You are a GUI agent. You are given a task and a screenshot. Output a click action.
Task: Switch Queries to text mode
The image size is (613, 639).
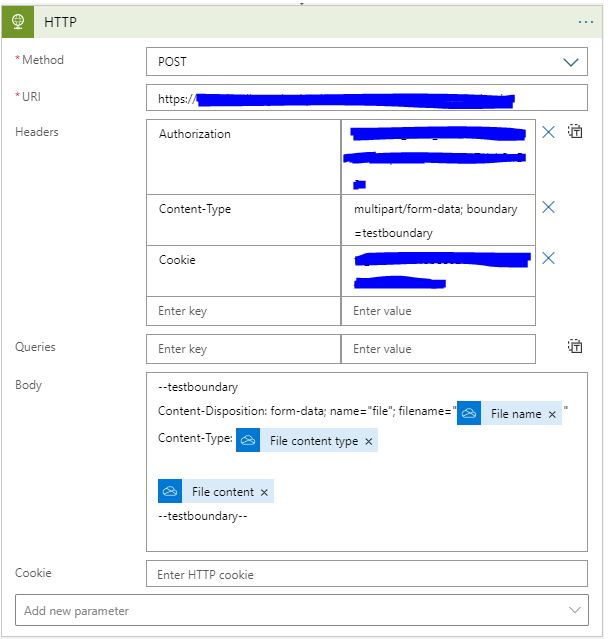tap(575, 346)
